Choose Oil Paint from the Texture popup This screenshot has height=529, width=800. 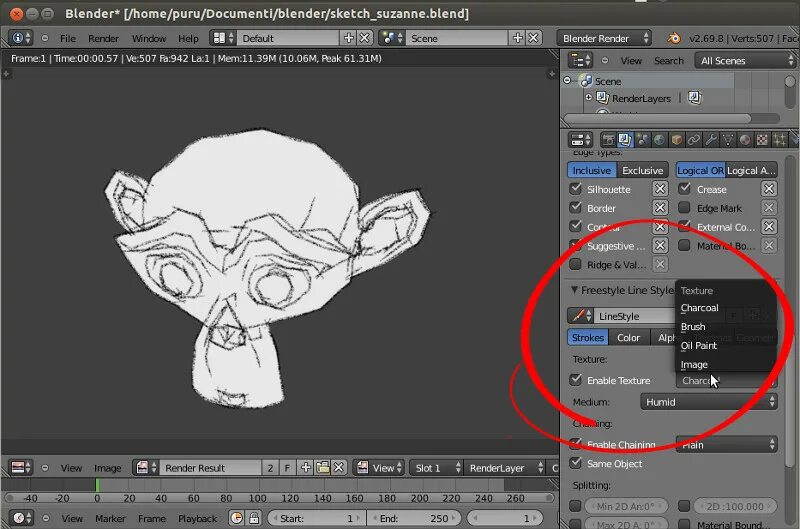pyautogui.click(x=698, y=346)
